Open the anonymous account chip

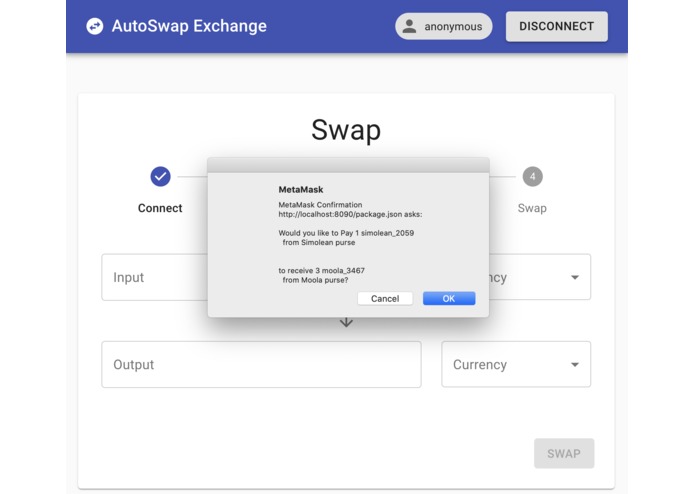(444, 26)
